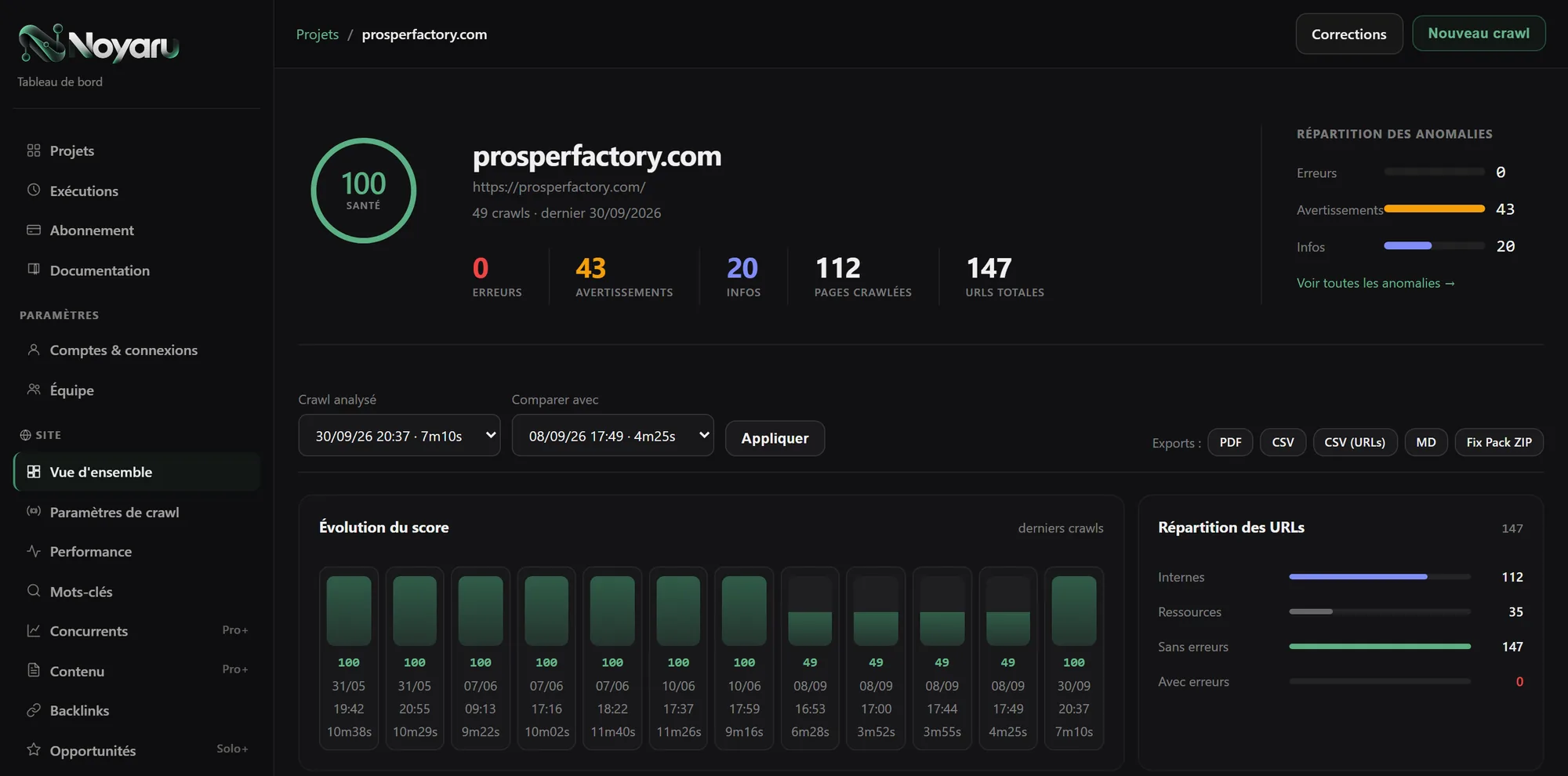Export as MD
This screenshot has height=776, width=1568.
pyautogui.click(x=1425, y=442)
